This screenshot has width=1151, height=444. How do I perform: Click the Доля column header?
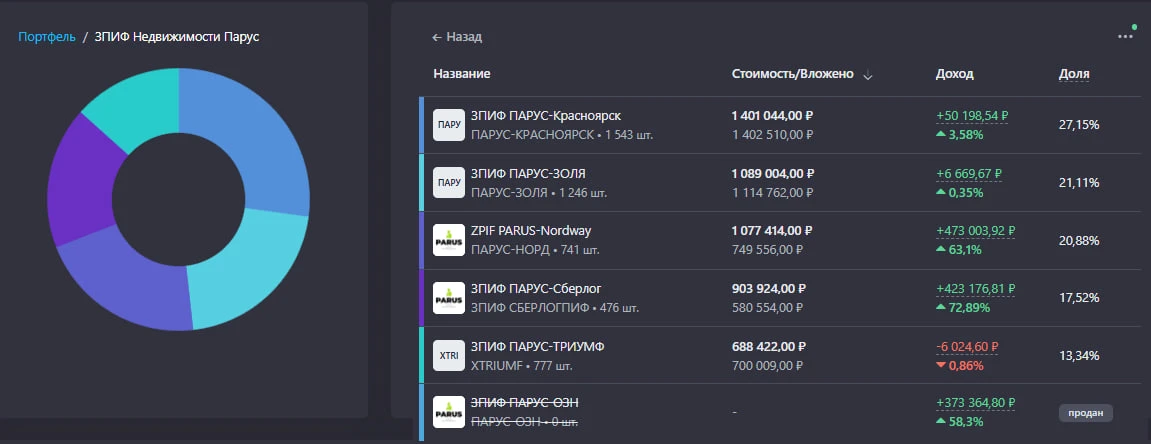(x=1074, y=74)
